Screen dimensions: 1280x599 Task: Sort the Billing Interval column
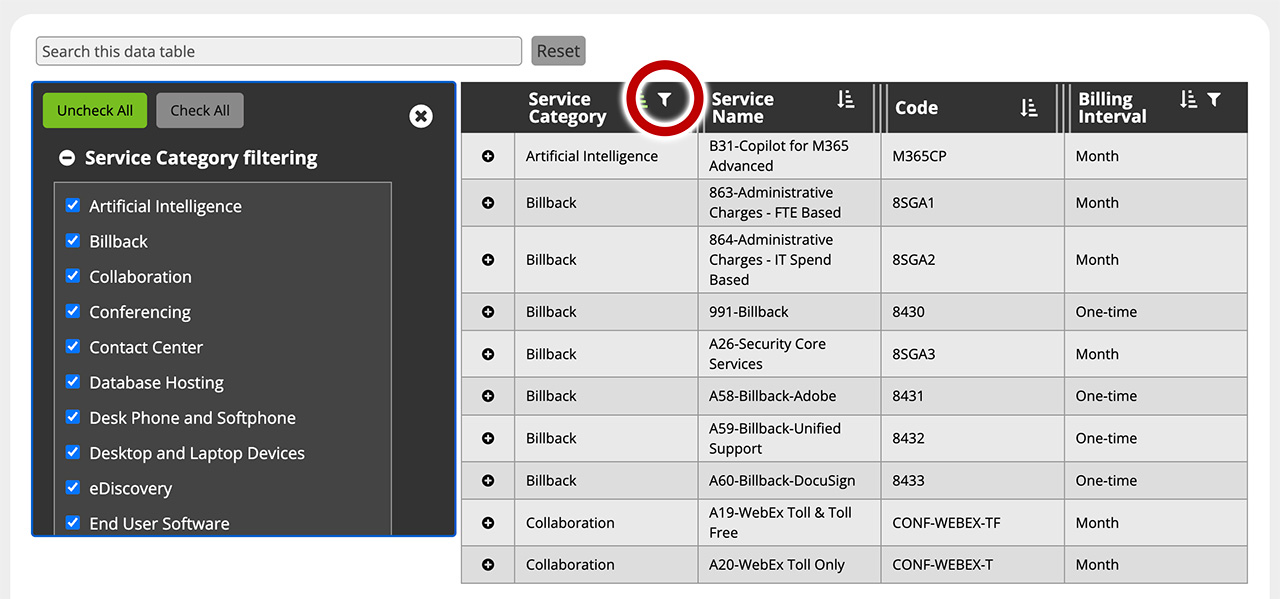point(1190,100)
